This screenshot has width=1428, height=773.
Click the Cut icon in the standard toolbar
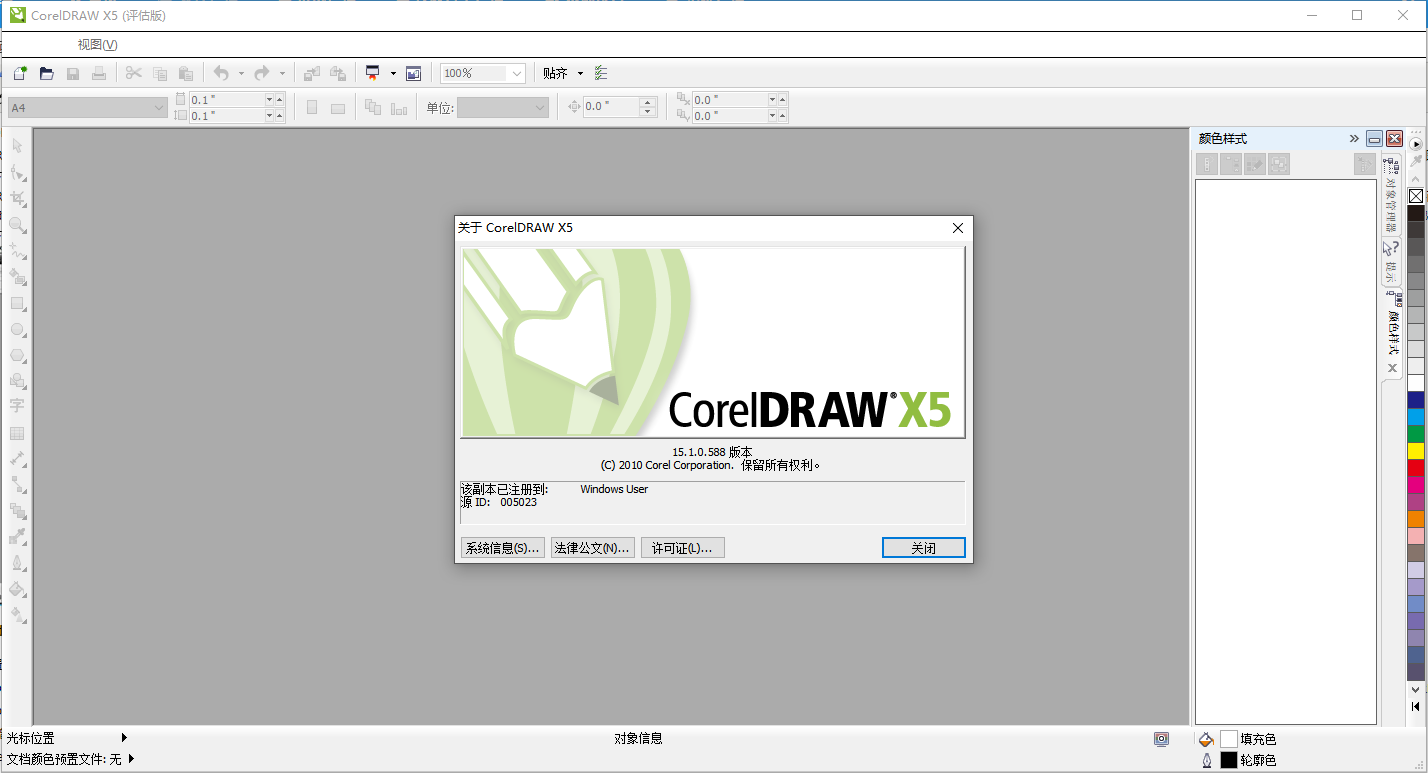point(133,72)
